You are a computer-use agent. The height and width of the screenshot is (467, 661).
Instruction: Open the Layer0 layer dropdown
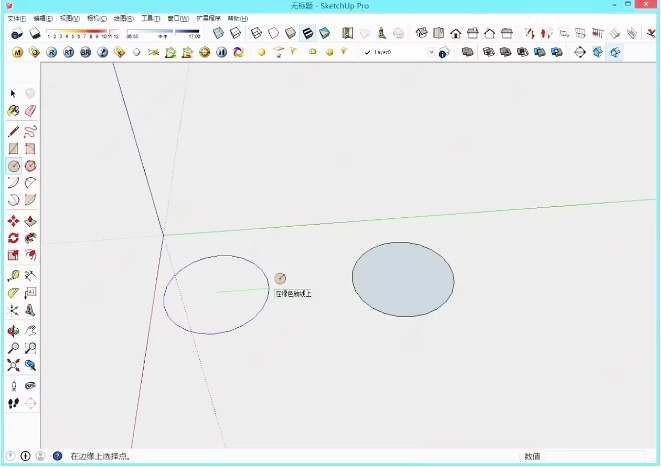[431, 52]
